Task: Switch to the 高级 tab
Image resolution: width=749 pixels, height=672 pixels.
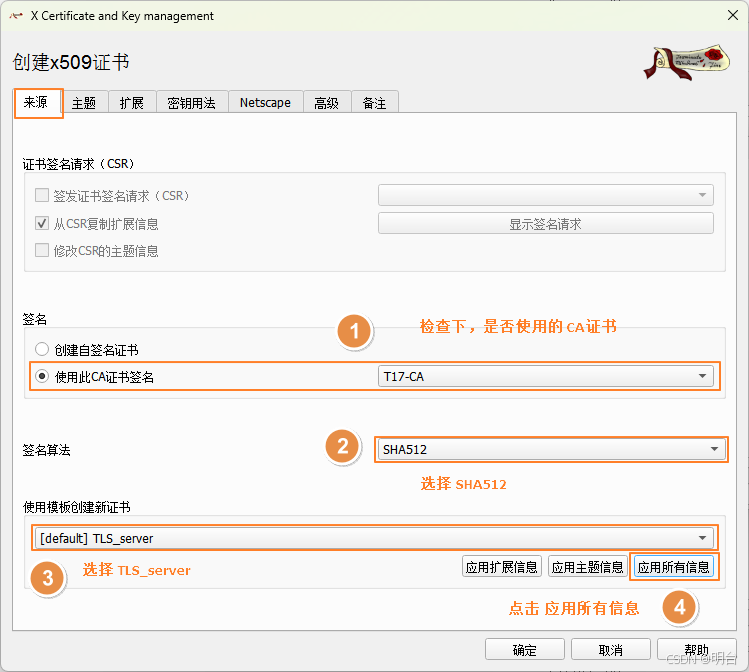Action: tap(327, 103)
